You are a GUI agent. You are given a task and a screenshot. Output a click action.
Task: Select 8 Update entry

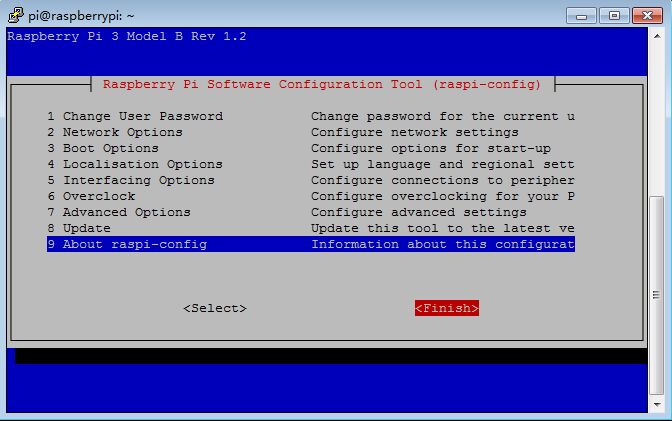coord(79,228)
